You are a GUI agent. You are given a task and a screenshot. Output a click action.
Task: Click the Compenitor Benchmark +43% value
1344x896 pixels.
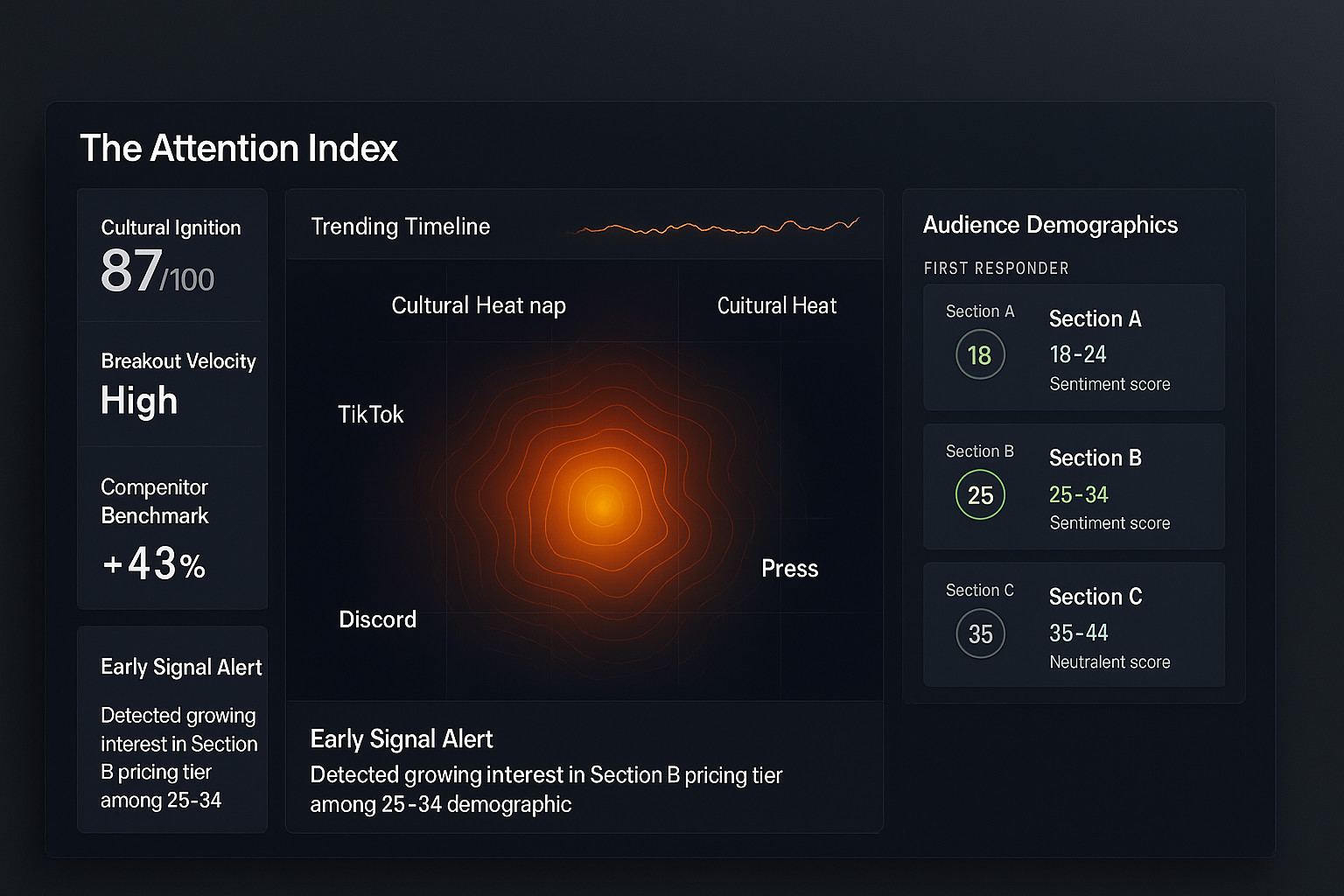click(x=154, y=564)
